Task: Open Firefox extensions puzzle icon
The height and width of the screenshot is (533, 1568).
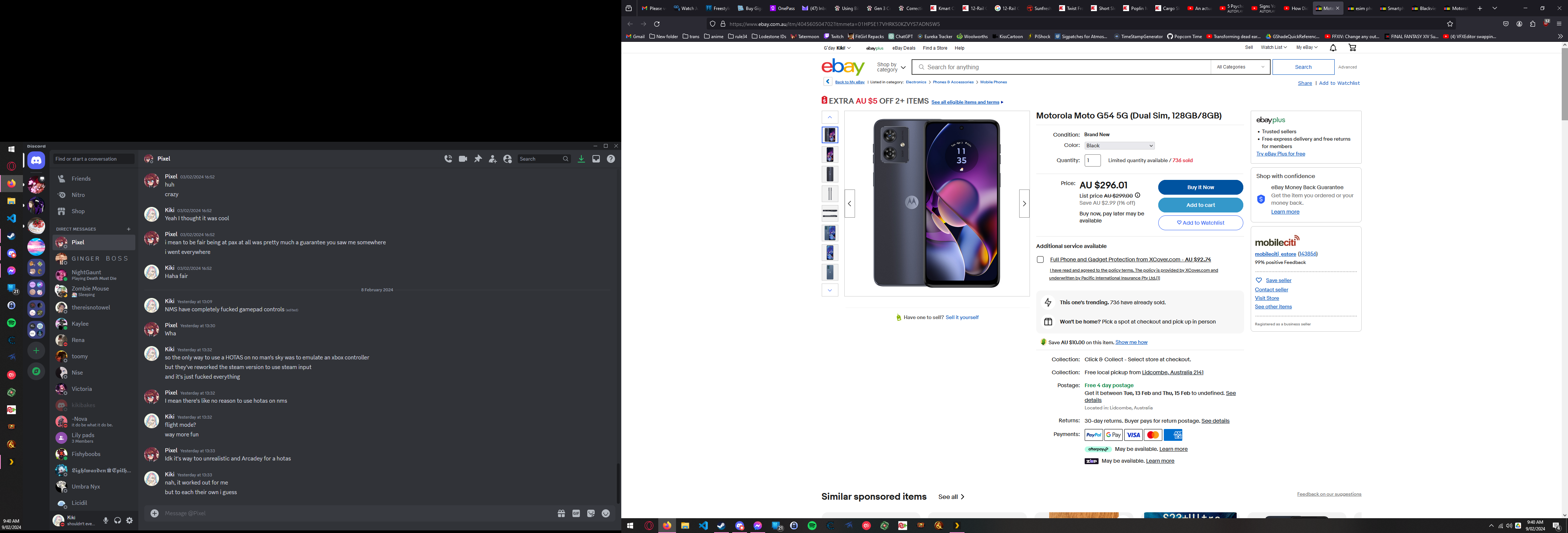Action: pos(1533,24)
